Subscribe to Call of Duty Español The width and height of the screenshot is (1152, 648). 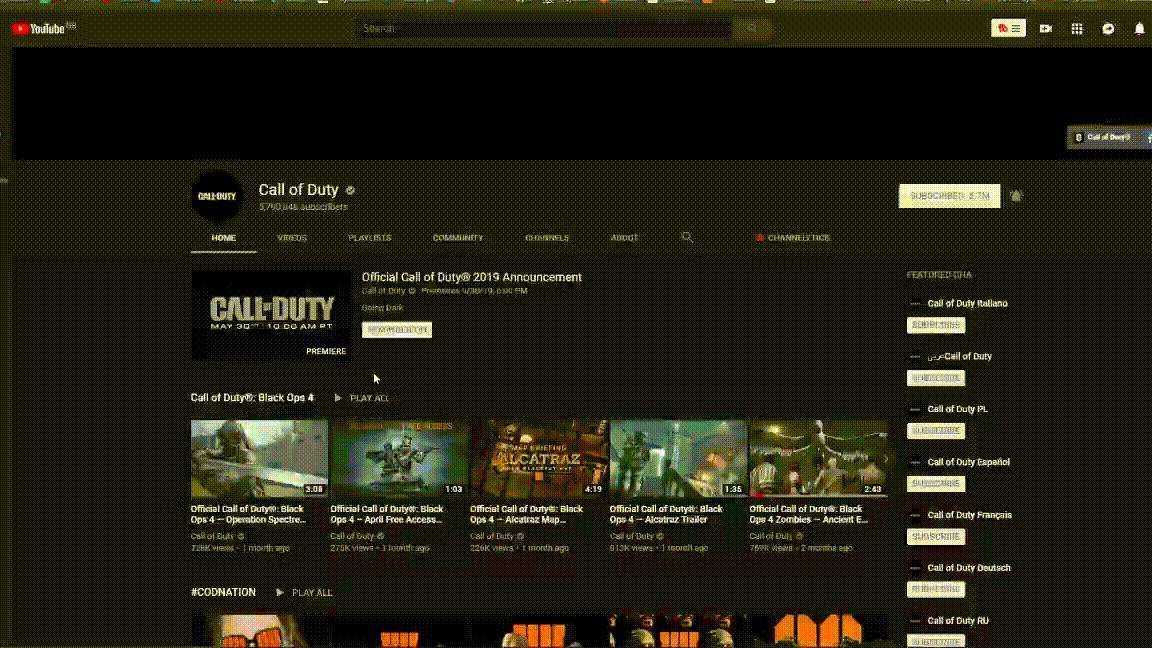click(936, 483)
